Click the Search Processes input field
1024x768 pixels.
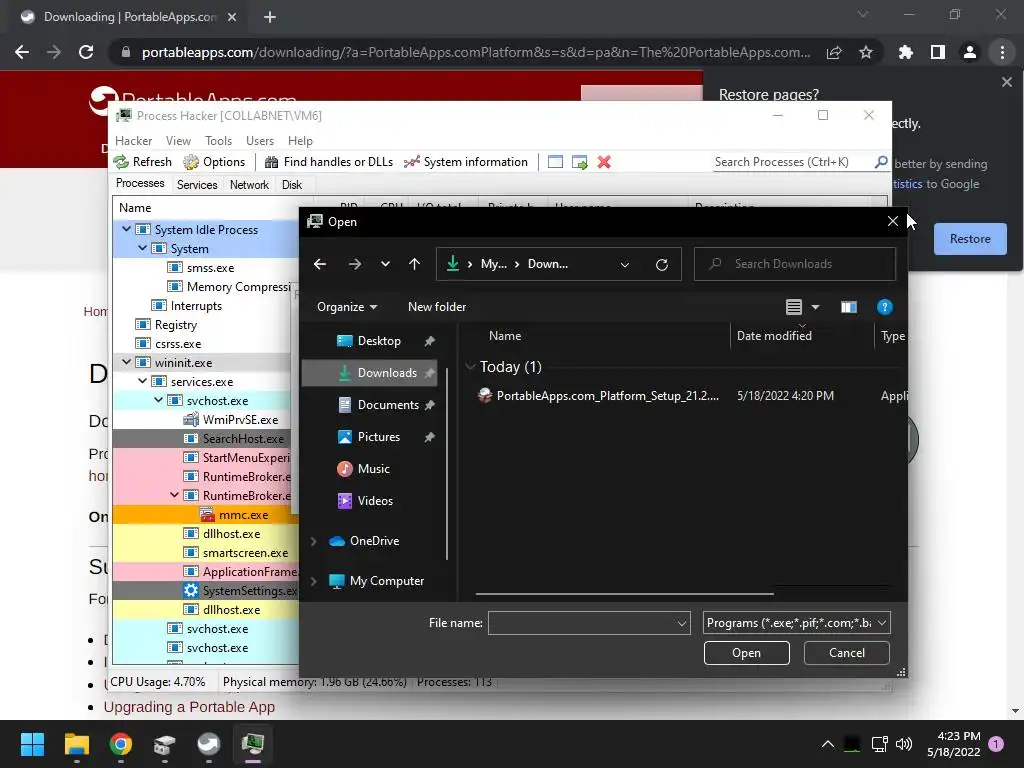tap(793, 162)
